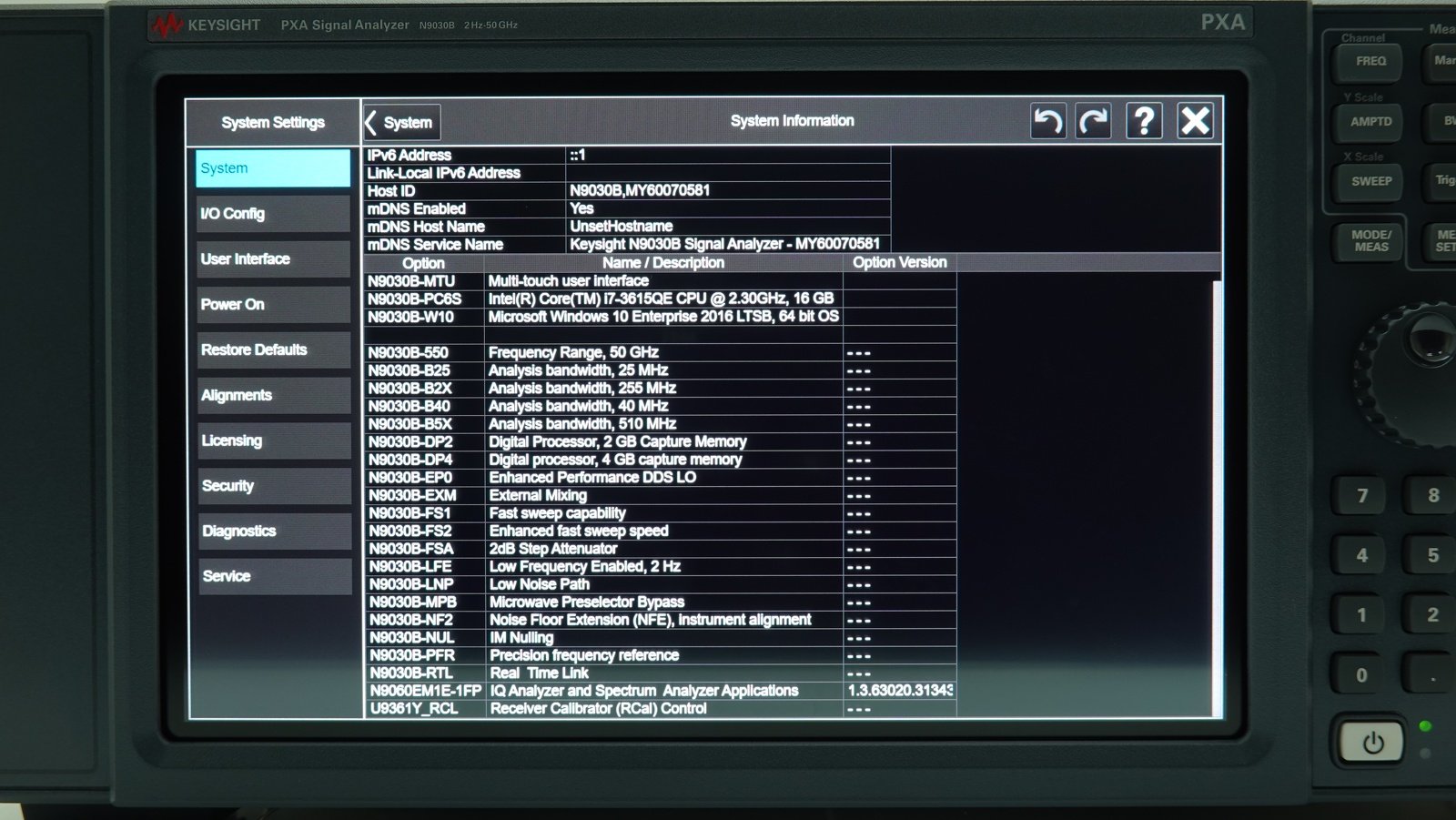Screen dimensions: 1456x820
Task: Switch to the User Interface tab
Action: click(x=273, y=259)
